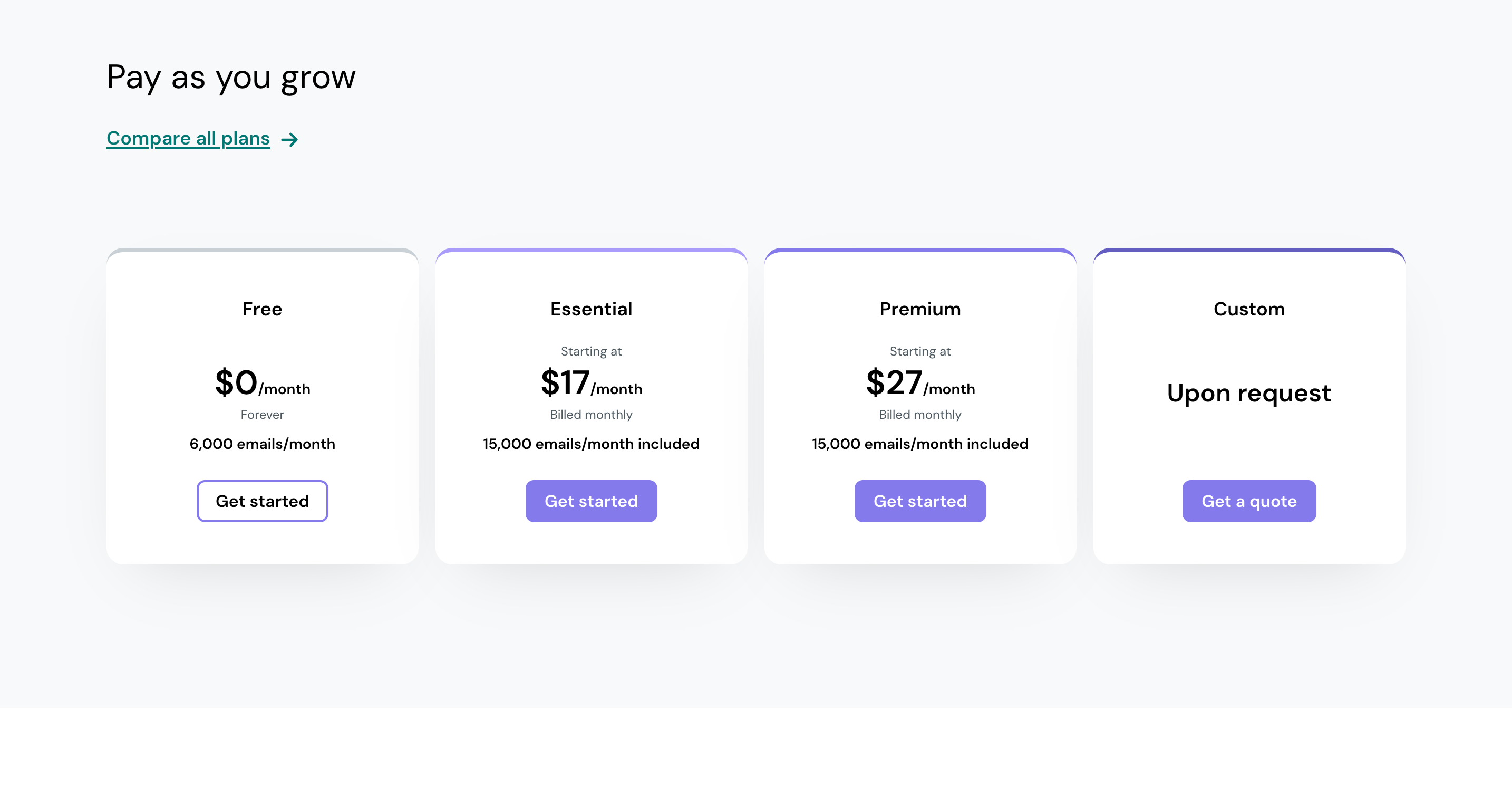Click Premium's 15,000 emails/month included text
Viewport: 1512px width, 805px height.
920,444
